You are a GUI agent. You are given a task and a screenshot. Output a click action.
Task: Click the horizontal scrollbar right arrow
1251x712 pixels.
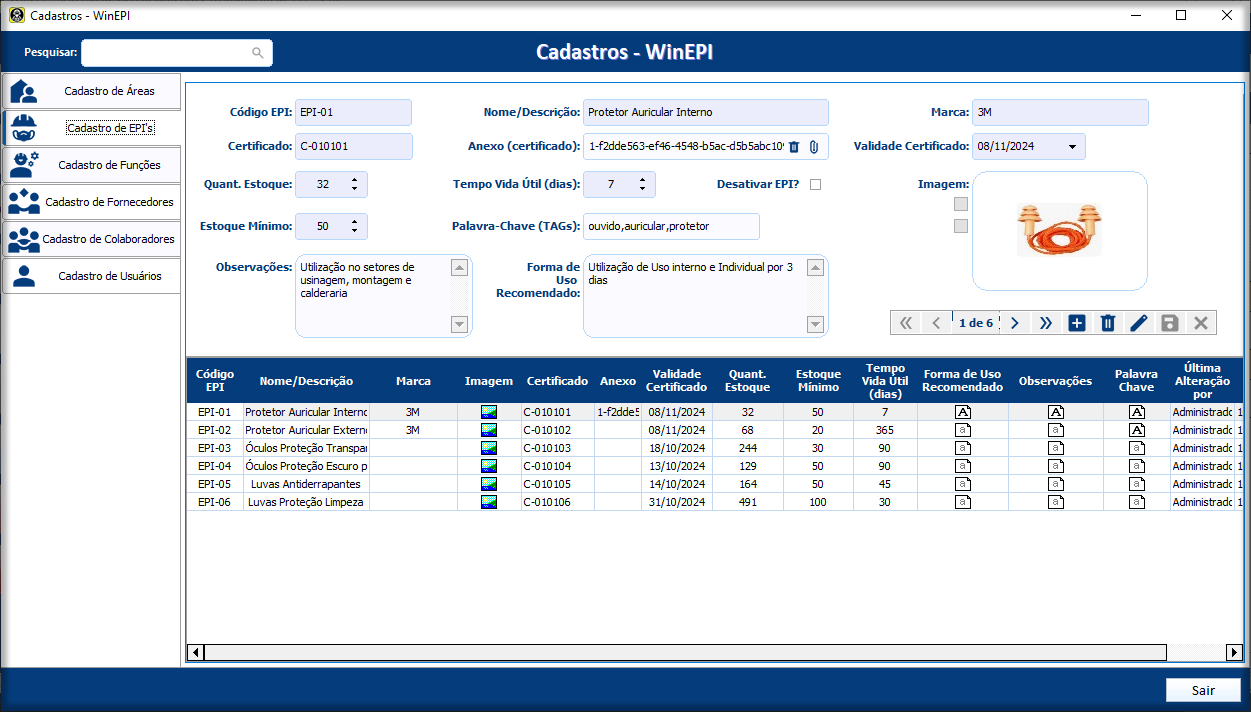[1234, 652]
